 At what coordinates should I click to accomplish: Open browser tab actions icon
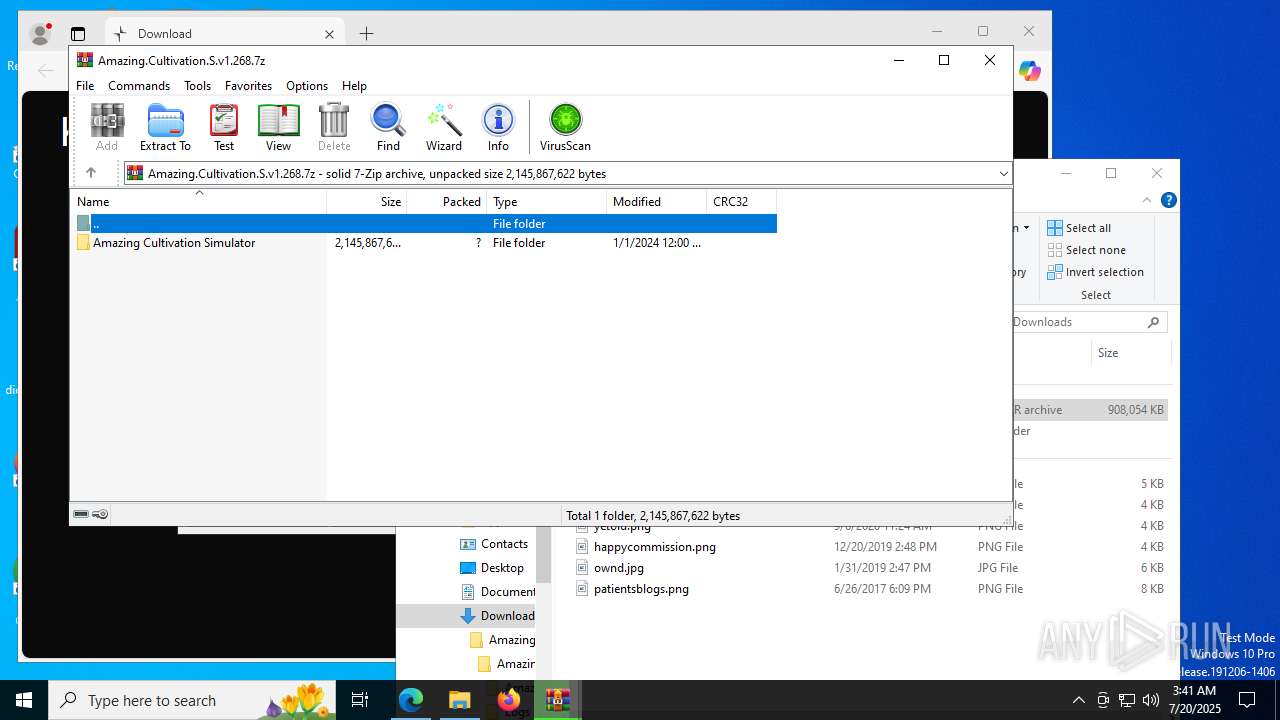(x=78, y=33)
